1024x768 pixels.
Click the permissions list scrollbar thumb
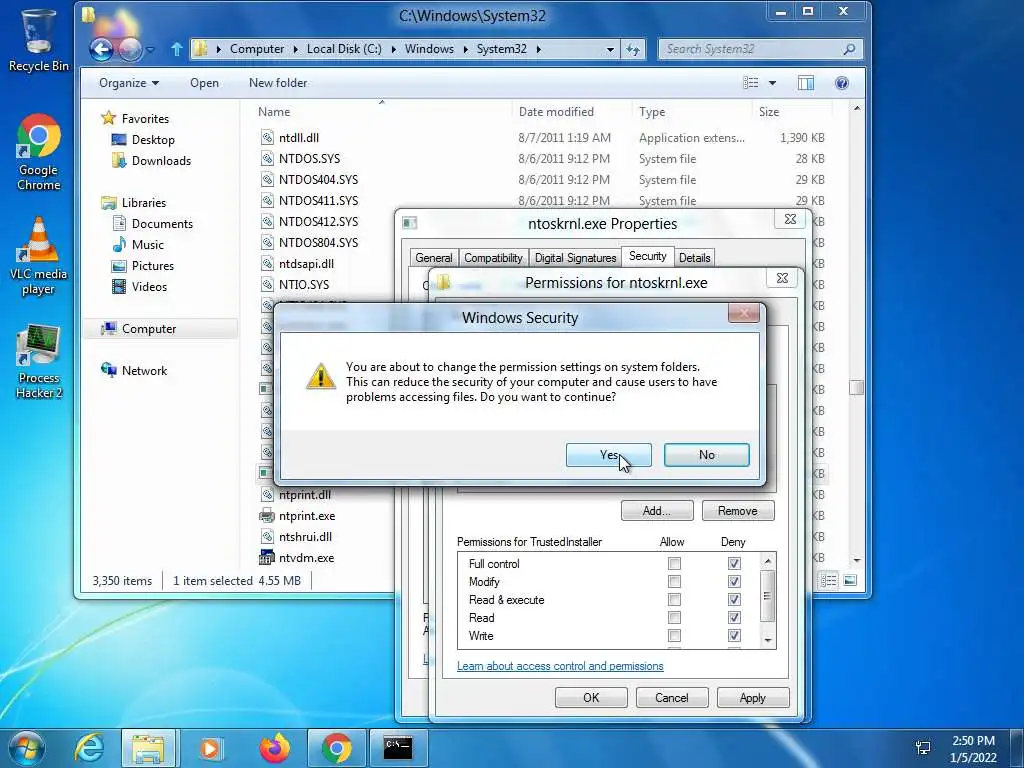[x=768, y=595]
